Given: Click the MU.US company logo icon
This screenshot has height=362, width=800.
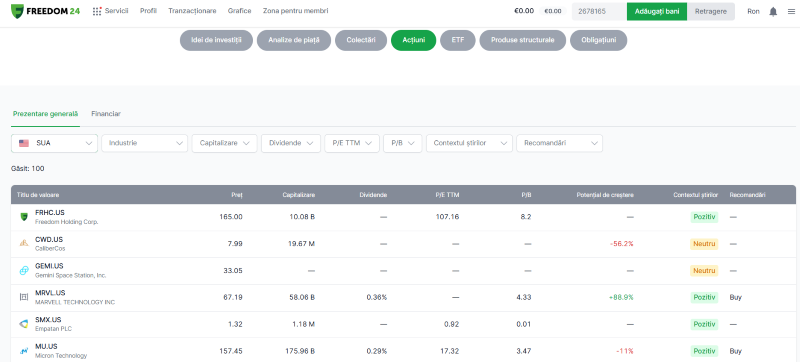Looking at the screenshot, I should point(23,351).
